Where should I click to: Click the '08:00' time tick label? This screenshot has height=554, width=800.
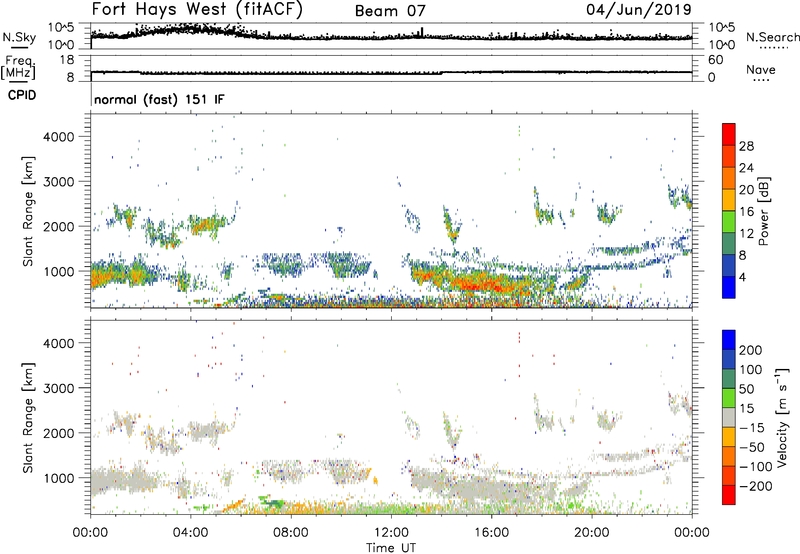click(x=291, y=533)
